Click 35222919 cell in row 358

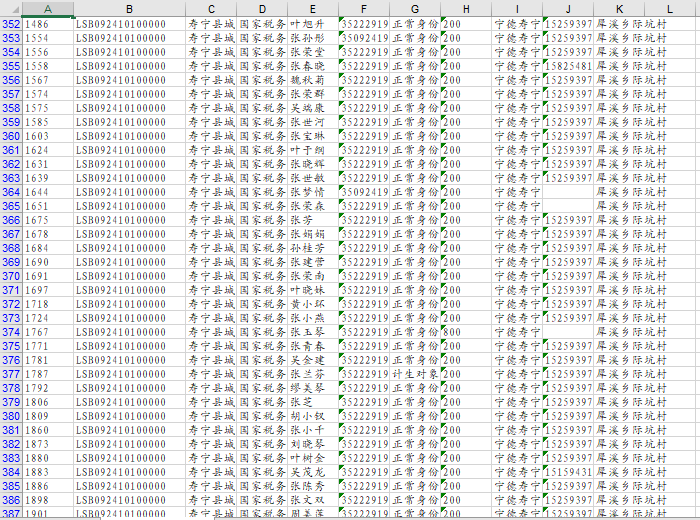pyautogui.click(x=364, y=108)
